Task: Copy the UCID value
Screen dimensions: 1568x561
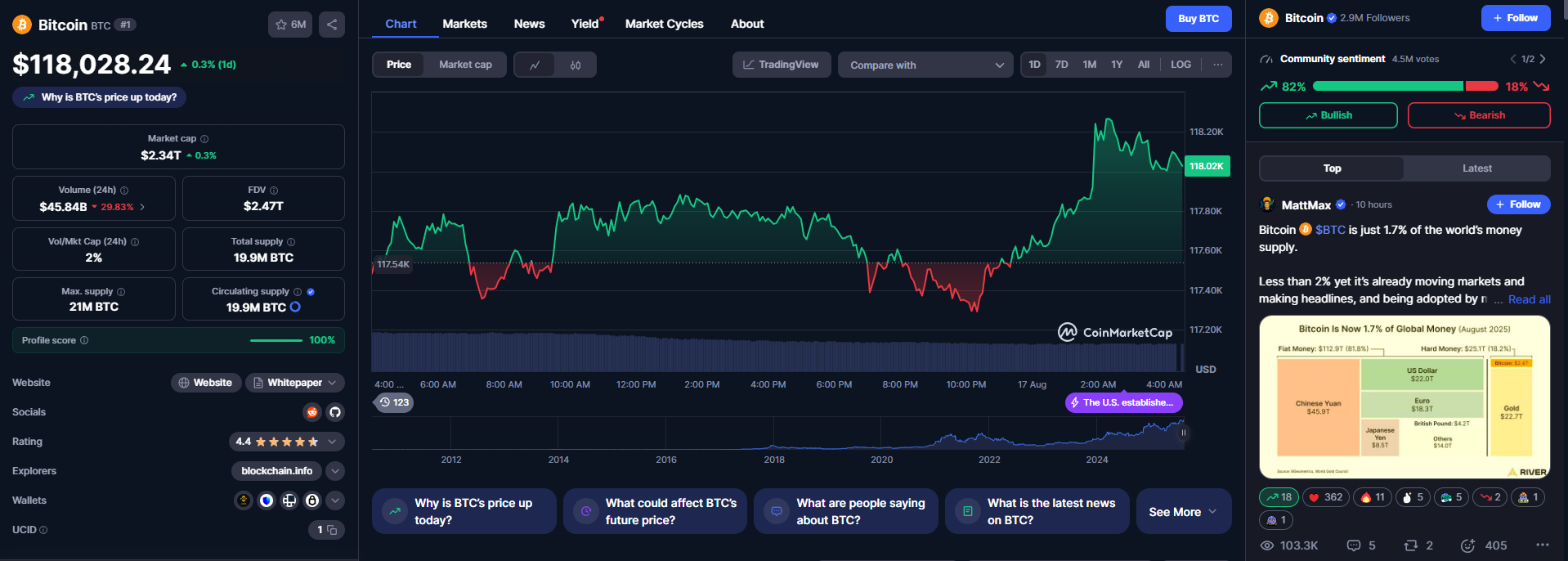Action: click(333, 530)
